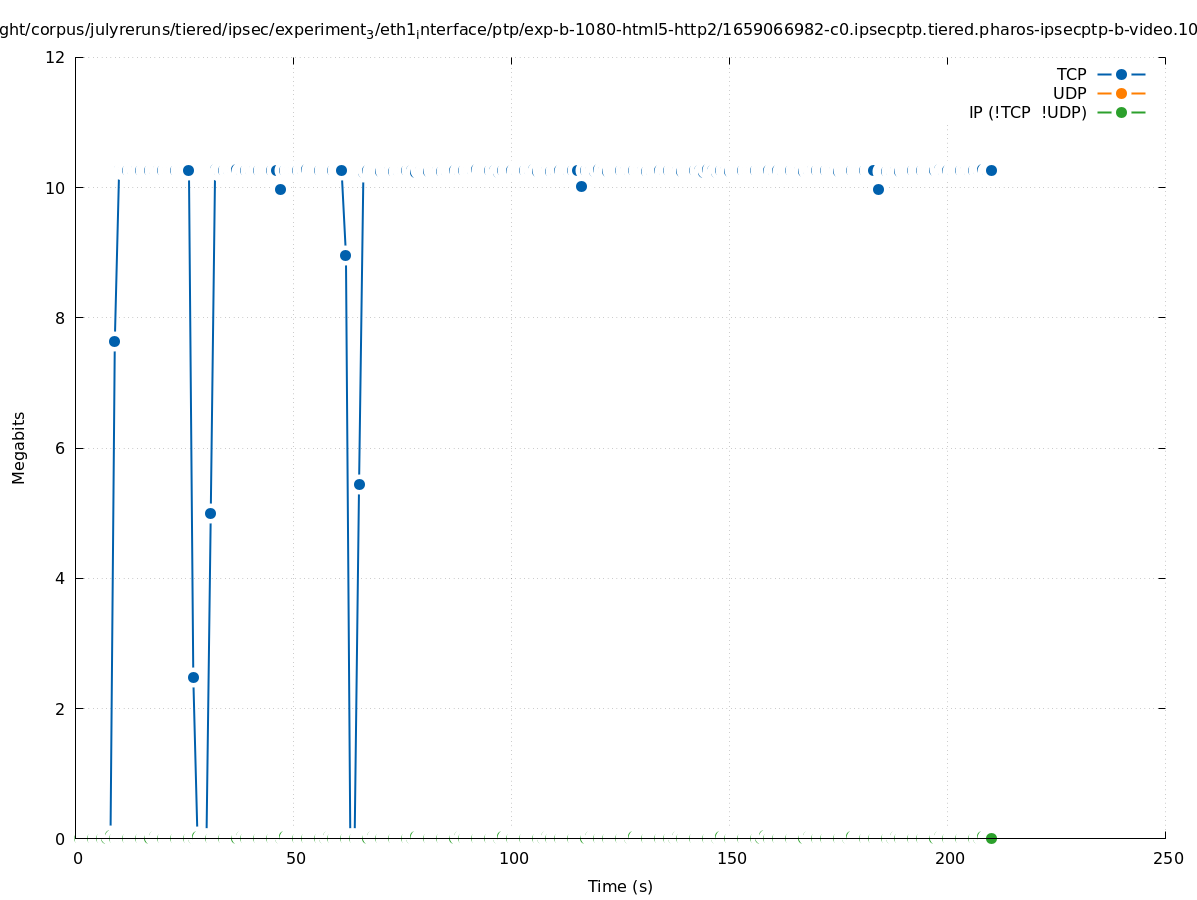This screenshot has width=1197, height=900.
Task: Click the 100 tick label on the x-axis
Action: coord(513,859)
